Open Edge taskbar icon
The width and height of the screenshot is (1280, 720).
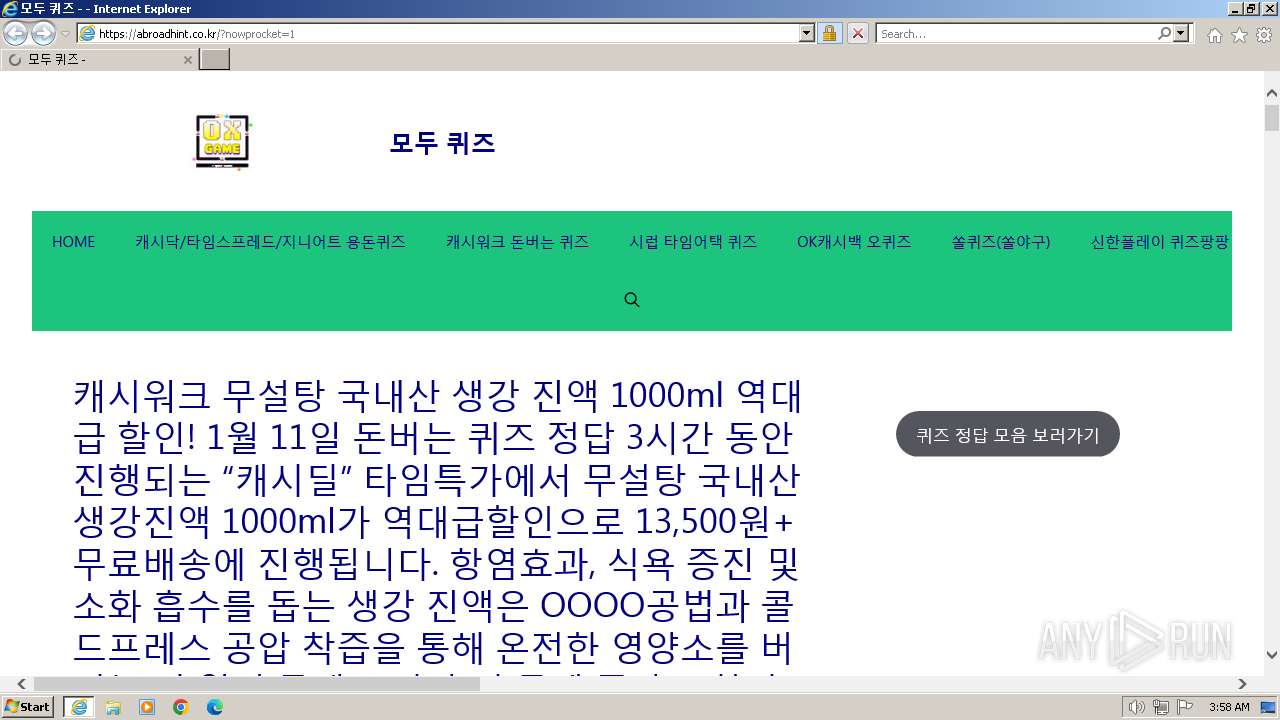pyautogui.click(x=215, y=707)
